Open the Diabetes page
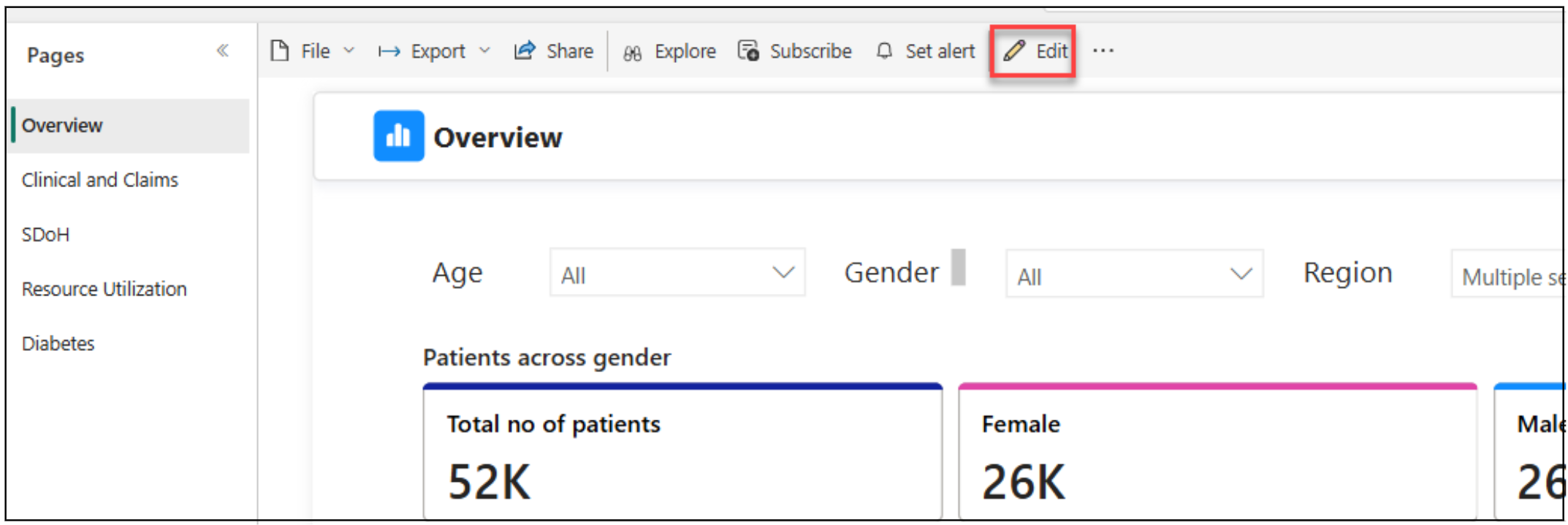The height and width of the screenshot is (525, 1568). [58, 344]
